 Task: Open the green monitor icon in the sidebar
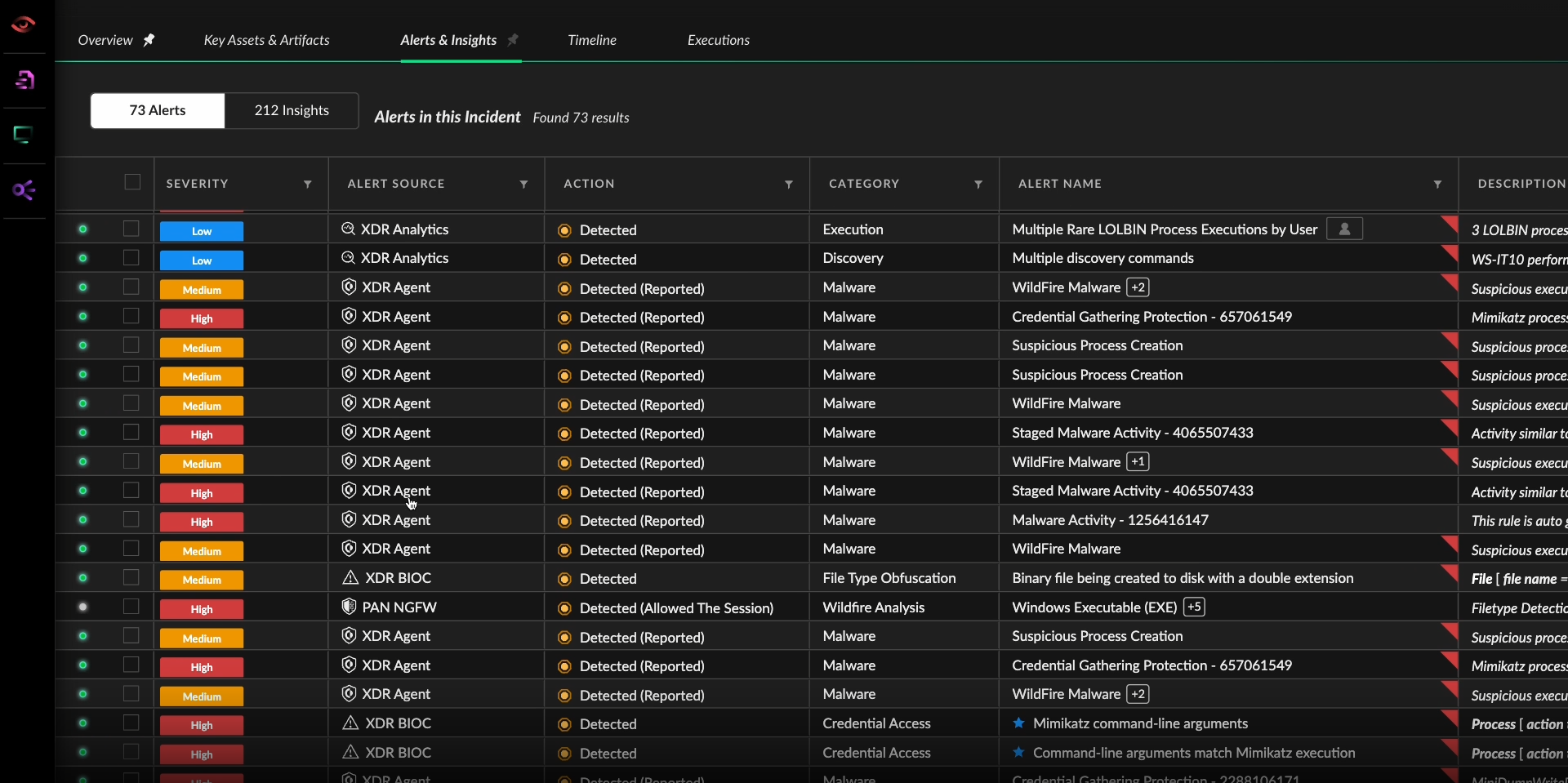coord(23,135)
